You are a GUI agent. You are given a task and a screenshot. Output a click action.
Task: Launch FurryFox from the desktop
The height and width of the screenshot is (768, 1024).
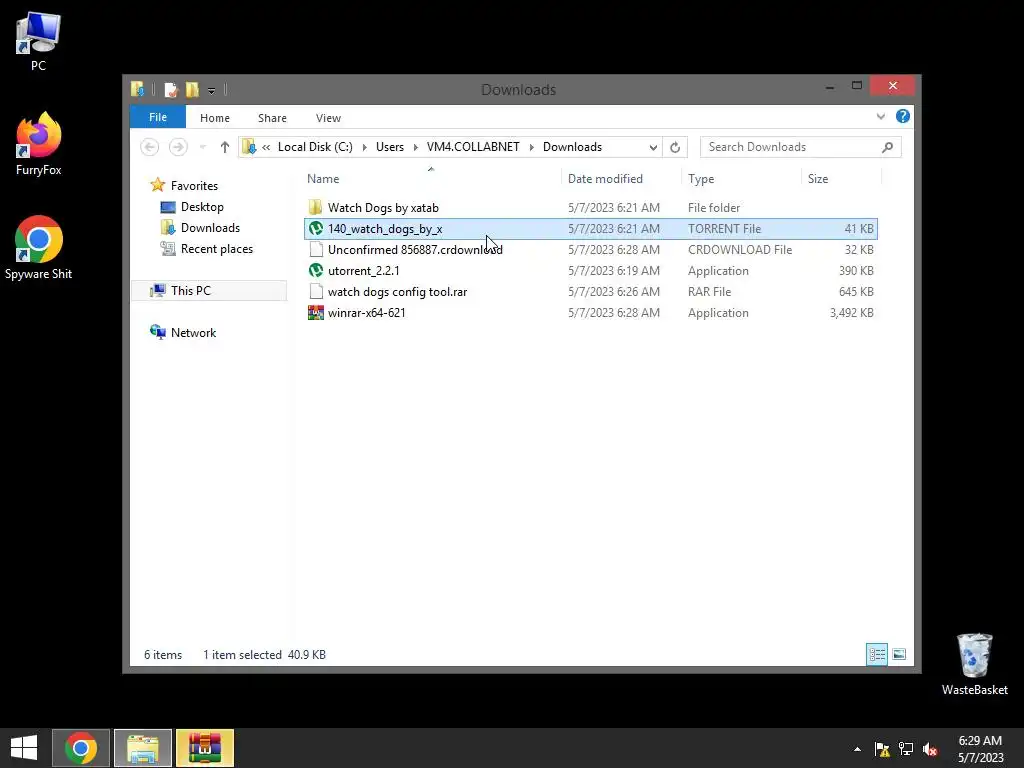38,144
